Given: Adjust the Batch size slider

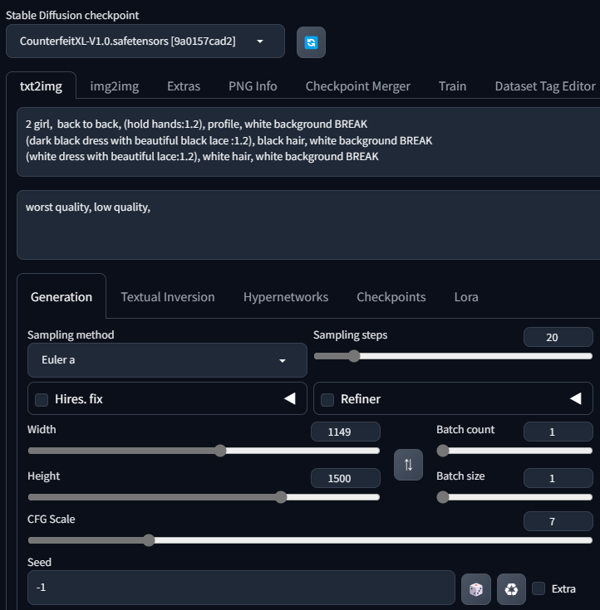Looking at the screenshot, I should click(514, 497).
